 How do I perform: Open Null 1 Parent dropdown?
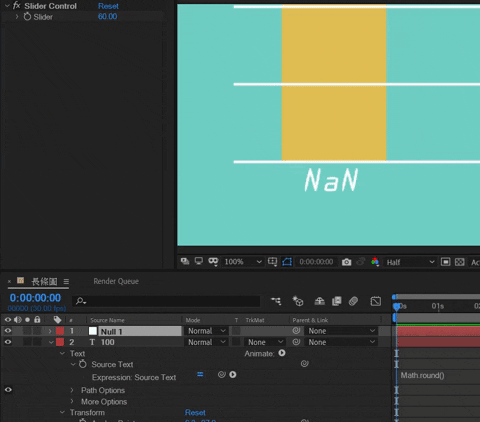pyautogui.click(x=342, y=331)
